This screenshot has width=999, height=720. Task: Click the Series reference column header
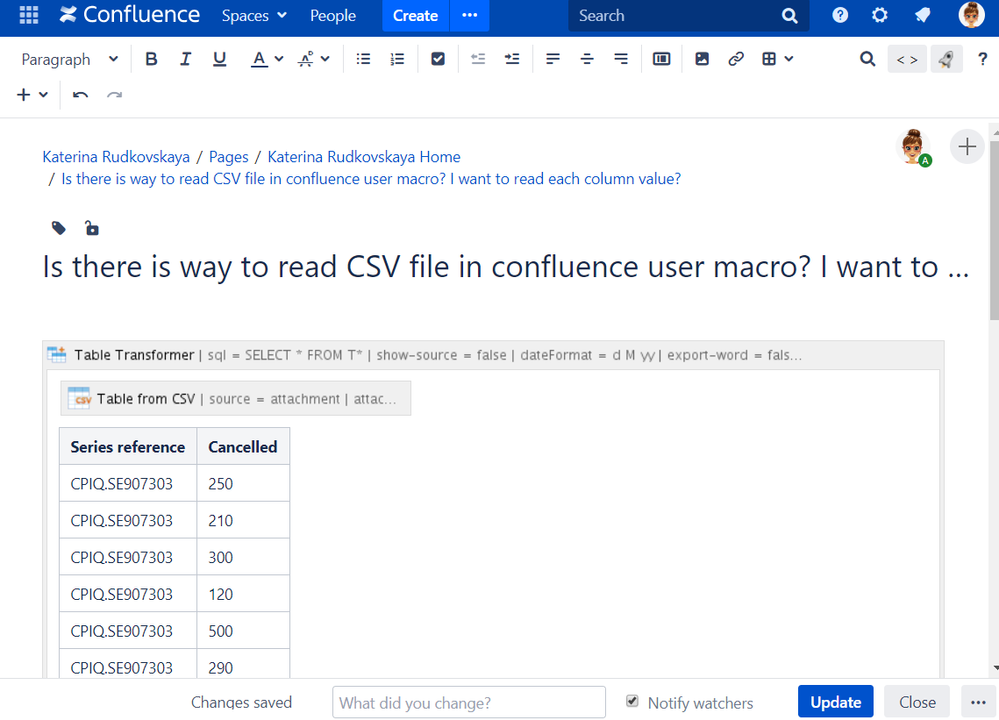127,447
